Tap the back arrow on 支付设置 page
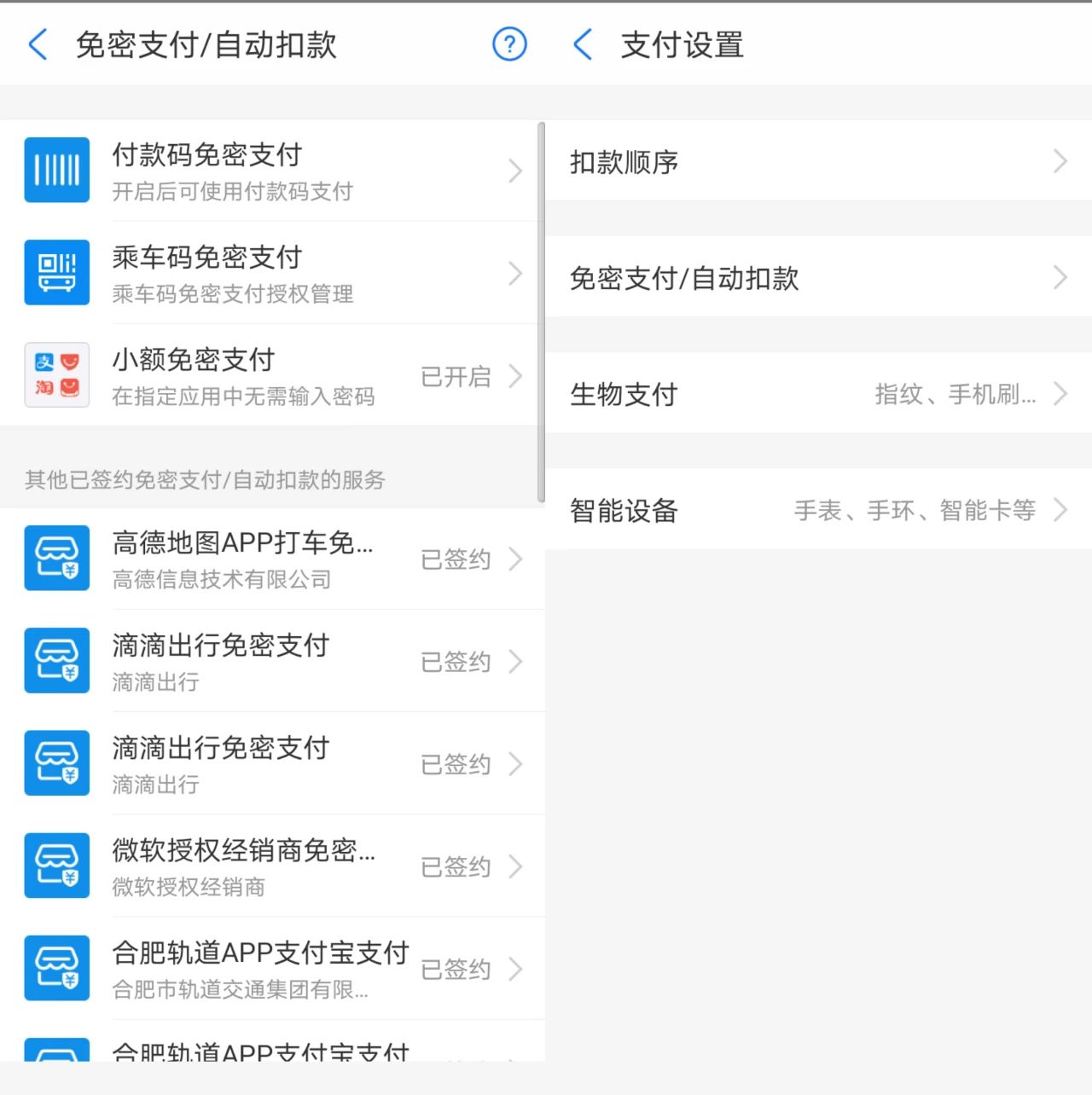Image resolution: width=1092 pixels, height=1095 pixels. click(x=584, y=47)
